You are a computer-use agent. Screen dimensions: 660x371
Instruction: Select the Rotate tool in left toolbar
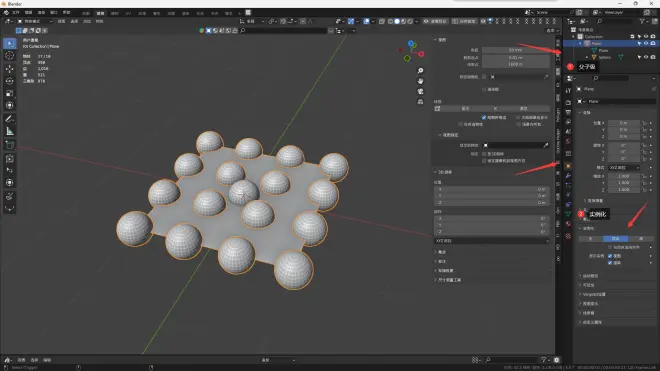pyautogui.click(x=9, y=81)
